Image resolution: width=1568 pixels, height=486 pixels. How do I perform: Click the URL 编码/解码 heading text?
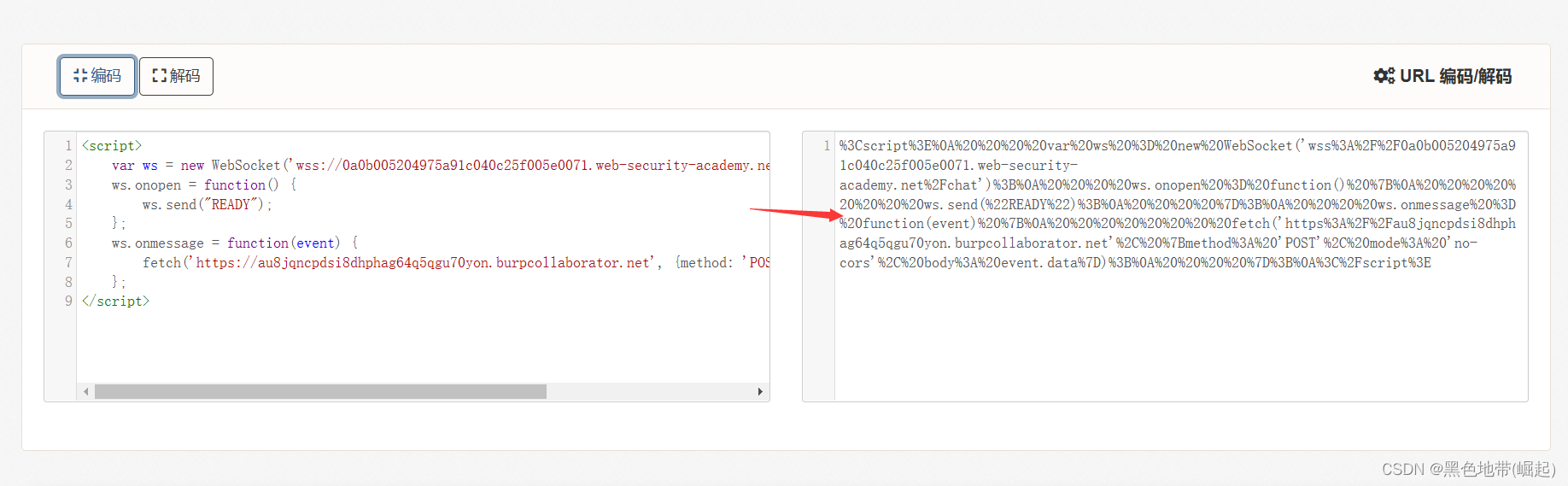[1455, 76]
